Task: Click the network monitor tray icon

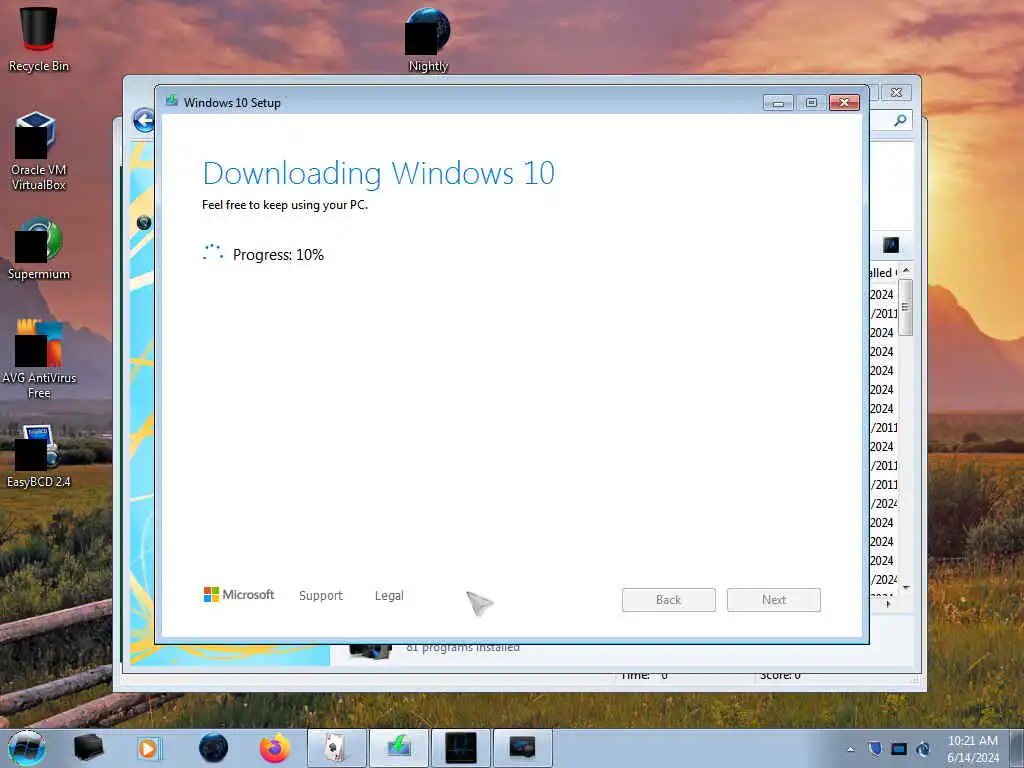Action: tap(899, 749)
